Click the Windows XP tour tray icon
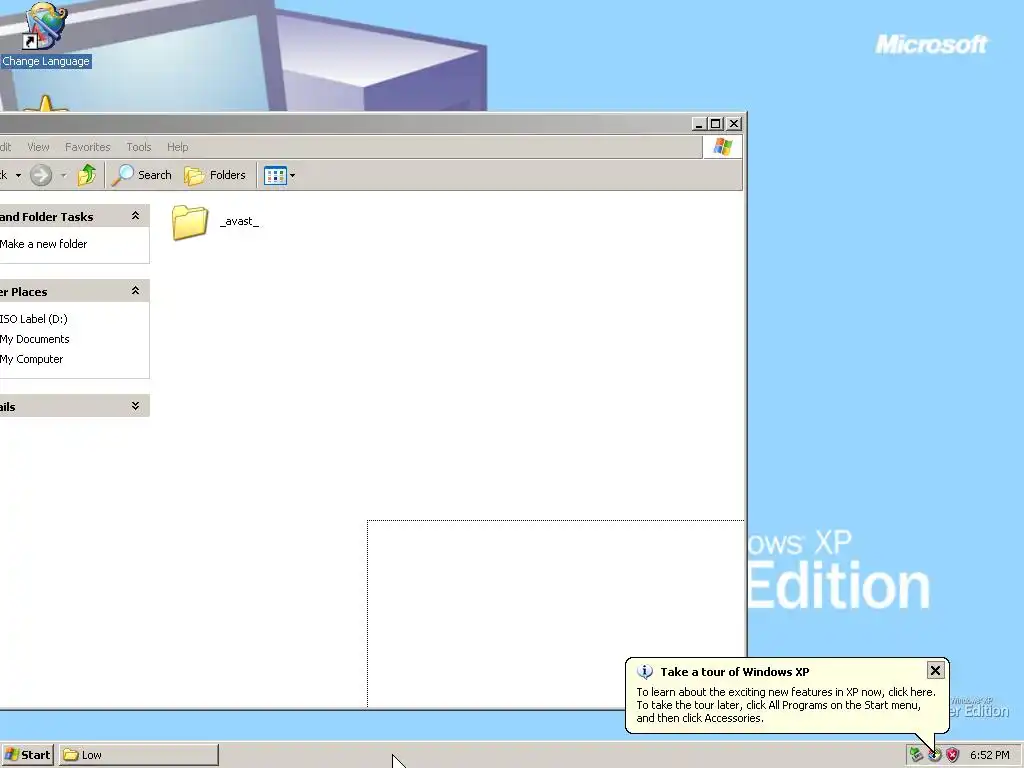 [935, 755]
